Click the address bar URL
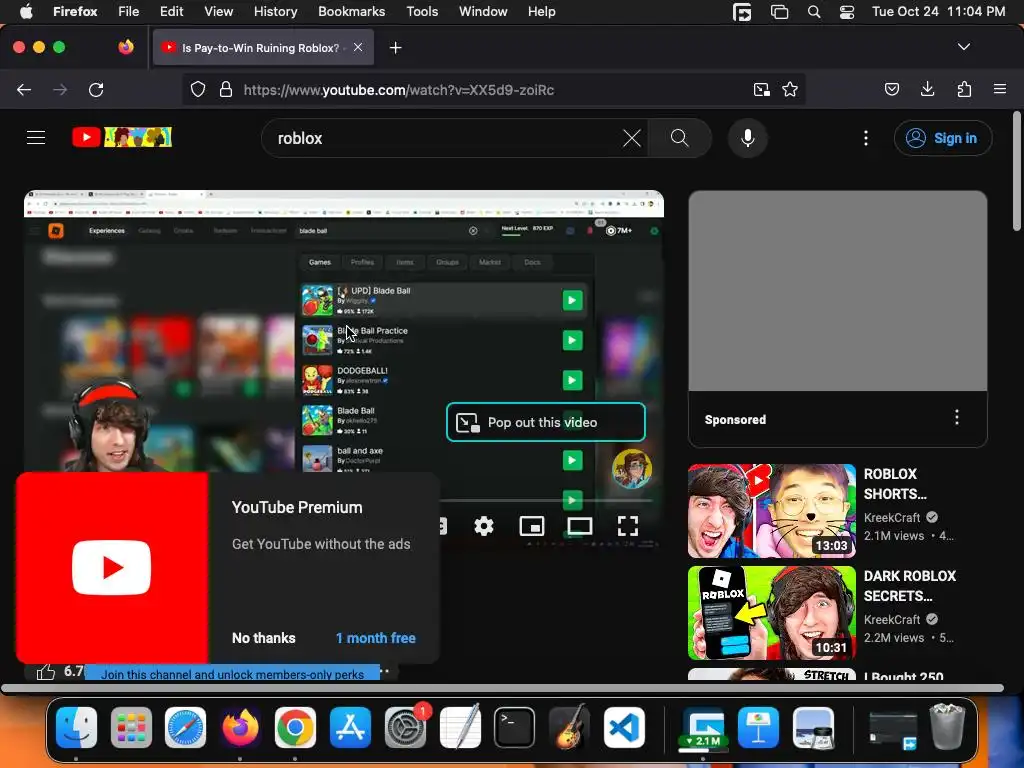The image size is (1024, 768). pyautogui.click(x=398, y=90)
